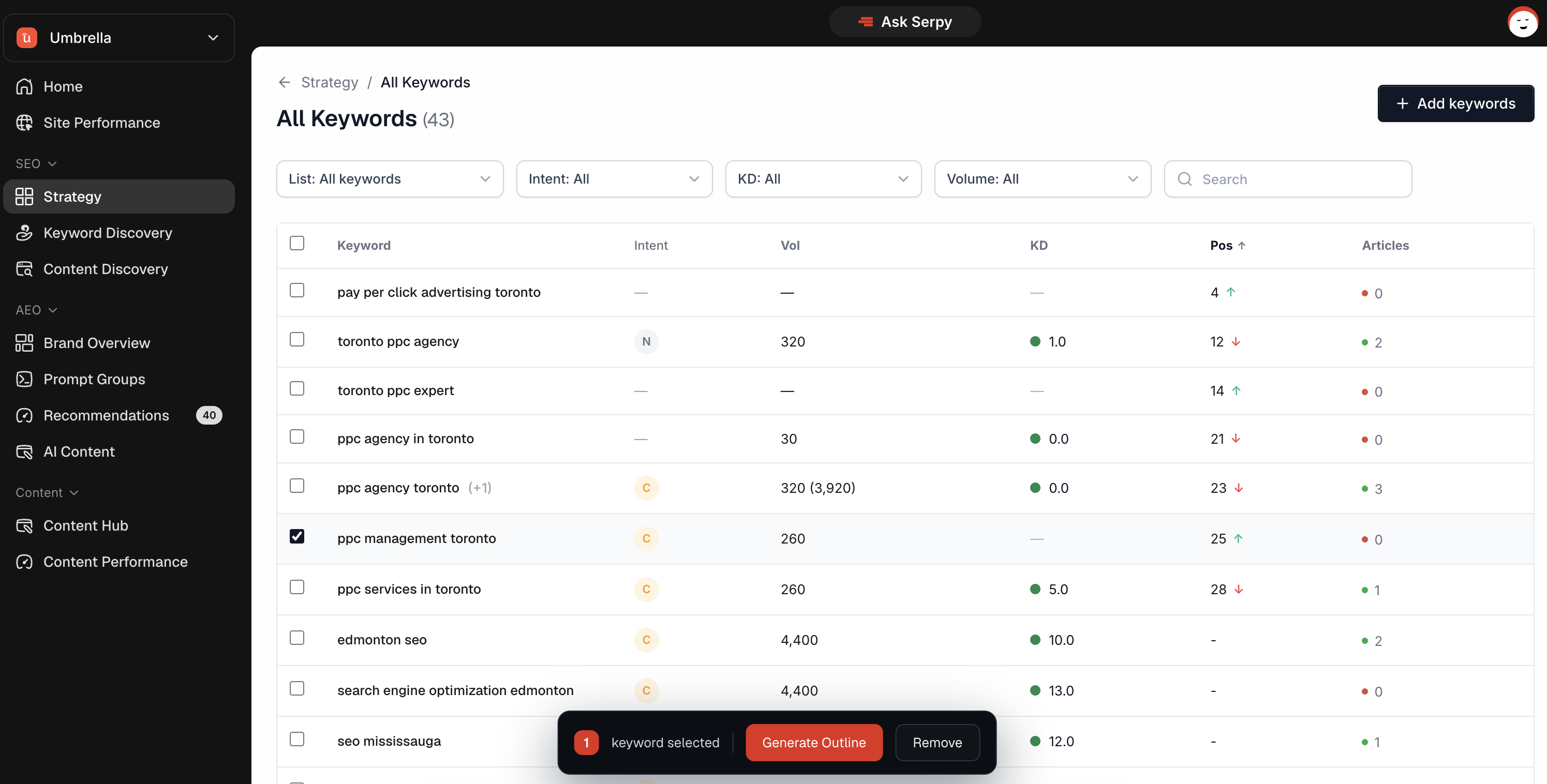The height and width of the screenshot is (784, 1547).
Task: Open Prompt Groups page
Action: [119, 379]
